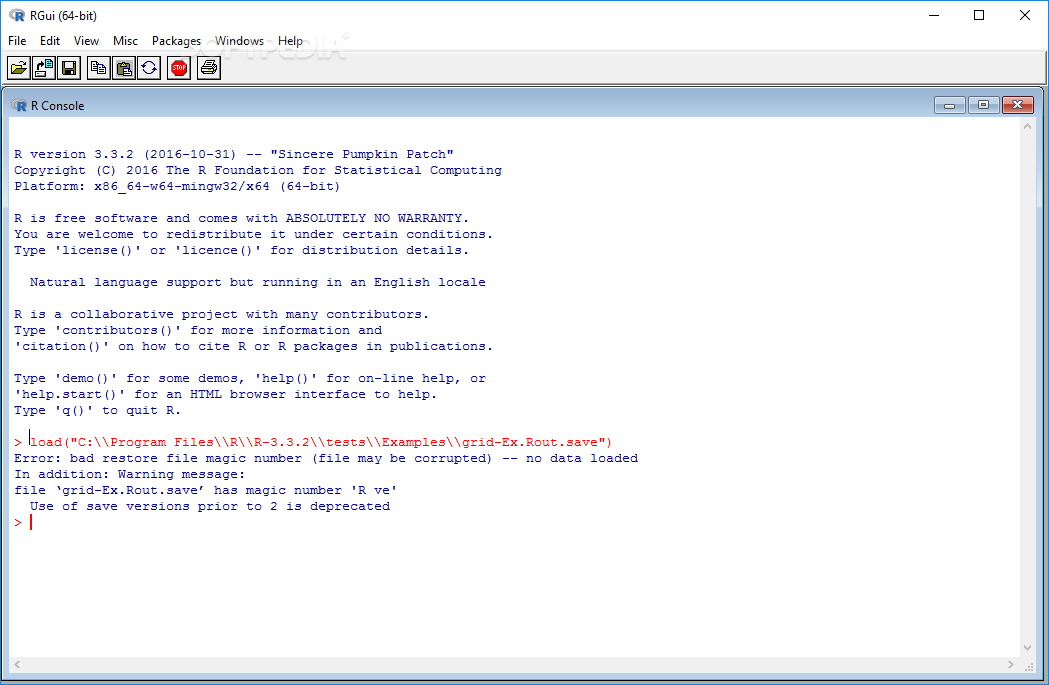Click the Paste clipboard toolbar icon
Viewport: 1049px width, 685px height.
(124, 68)
